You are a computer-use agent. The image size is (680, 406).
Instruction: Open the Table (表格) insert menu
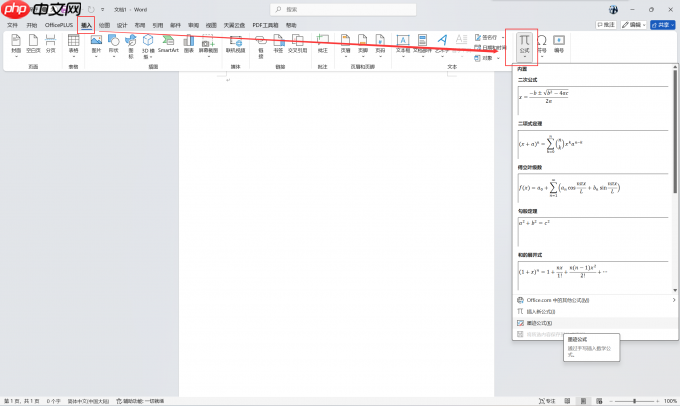coord(73,46)
